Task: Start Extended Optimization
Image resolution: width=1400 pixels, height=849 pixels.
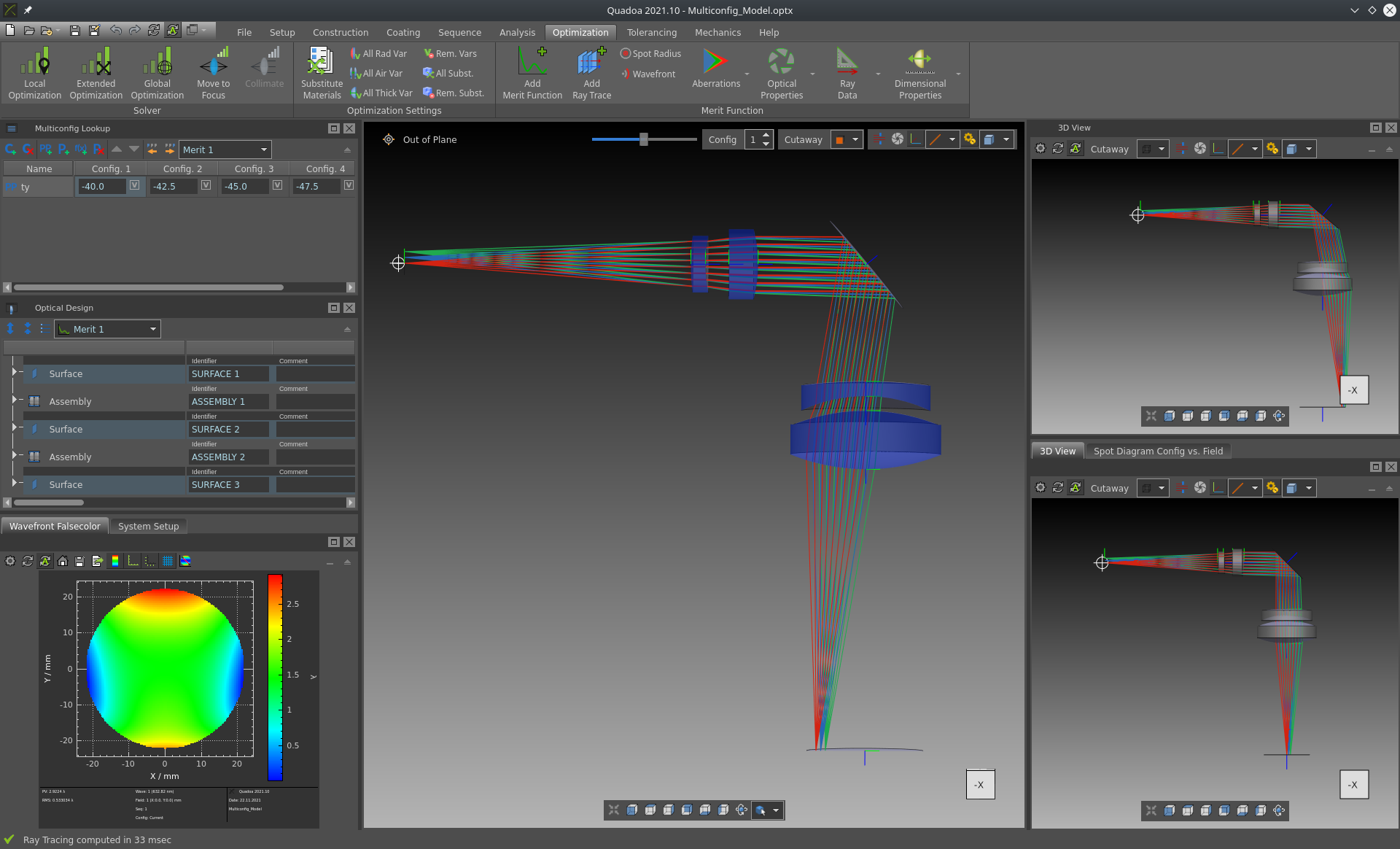Action: [x=96, y=73]
